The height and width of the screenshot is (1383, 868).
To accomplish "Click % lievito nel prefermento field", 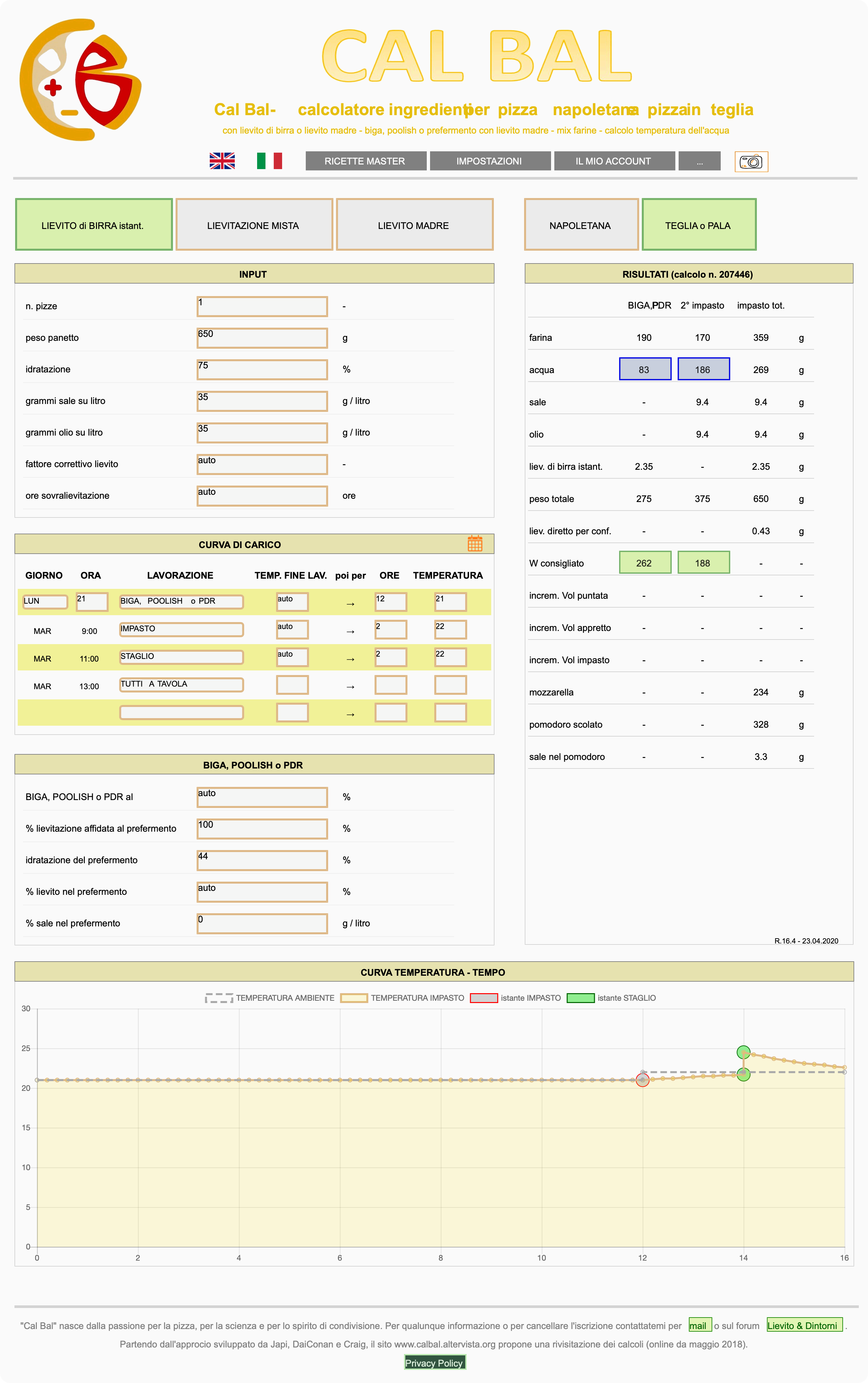I will click(x=262, y=892).
